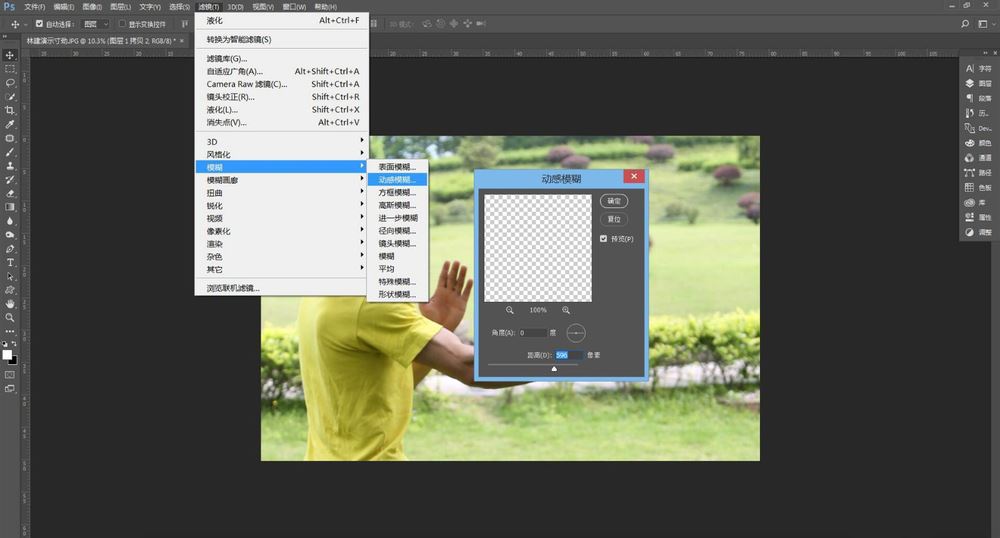Select the Type tool in the toolbox
1000x538 pixels.
(10, 262)
